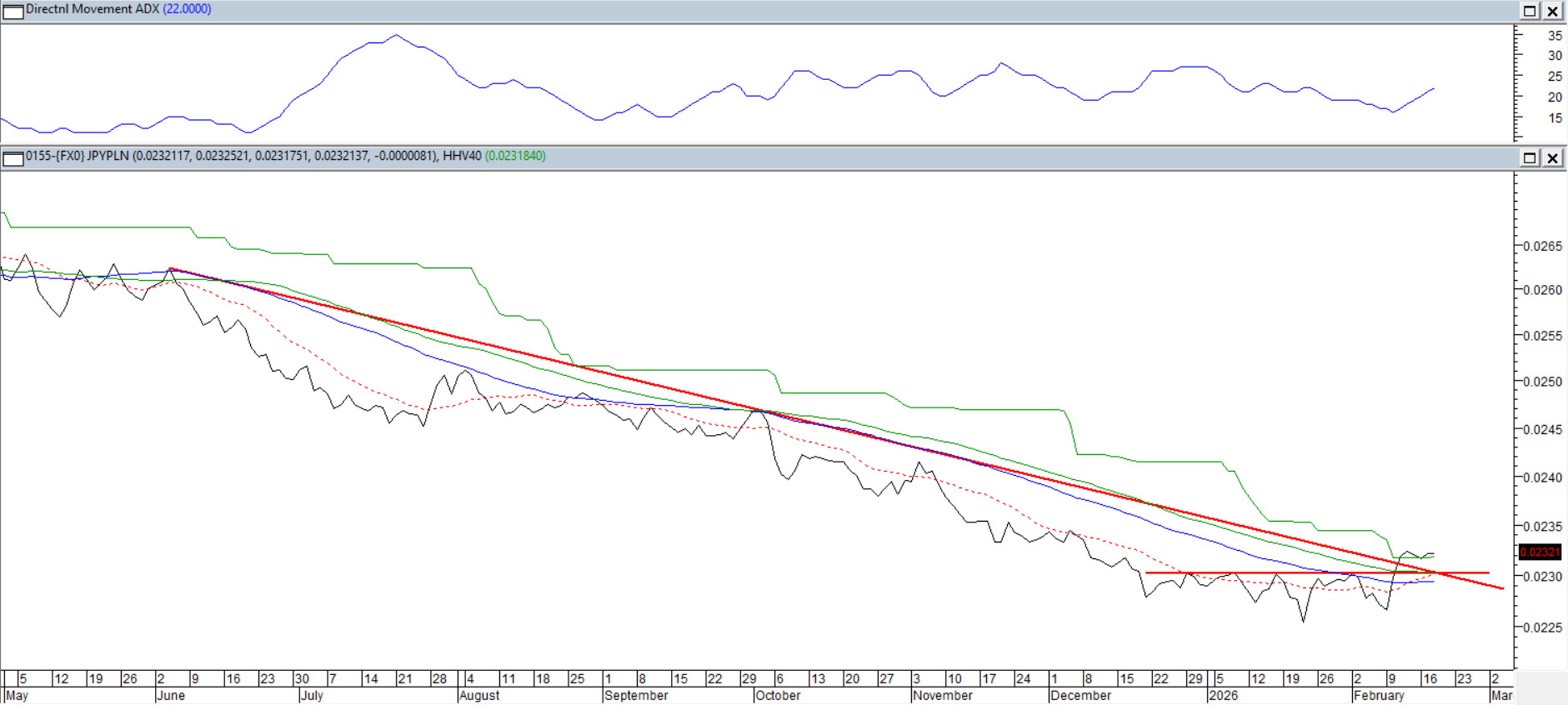Click the 35 level on ADX scale
1568x705 pixels.
coord(1555,36)
